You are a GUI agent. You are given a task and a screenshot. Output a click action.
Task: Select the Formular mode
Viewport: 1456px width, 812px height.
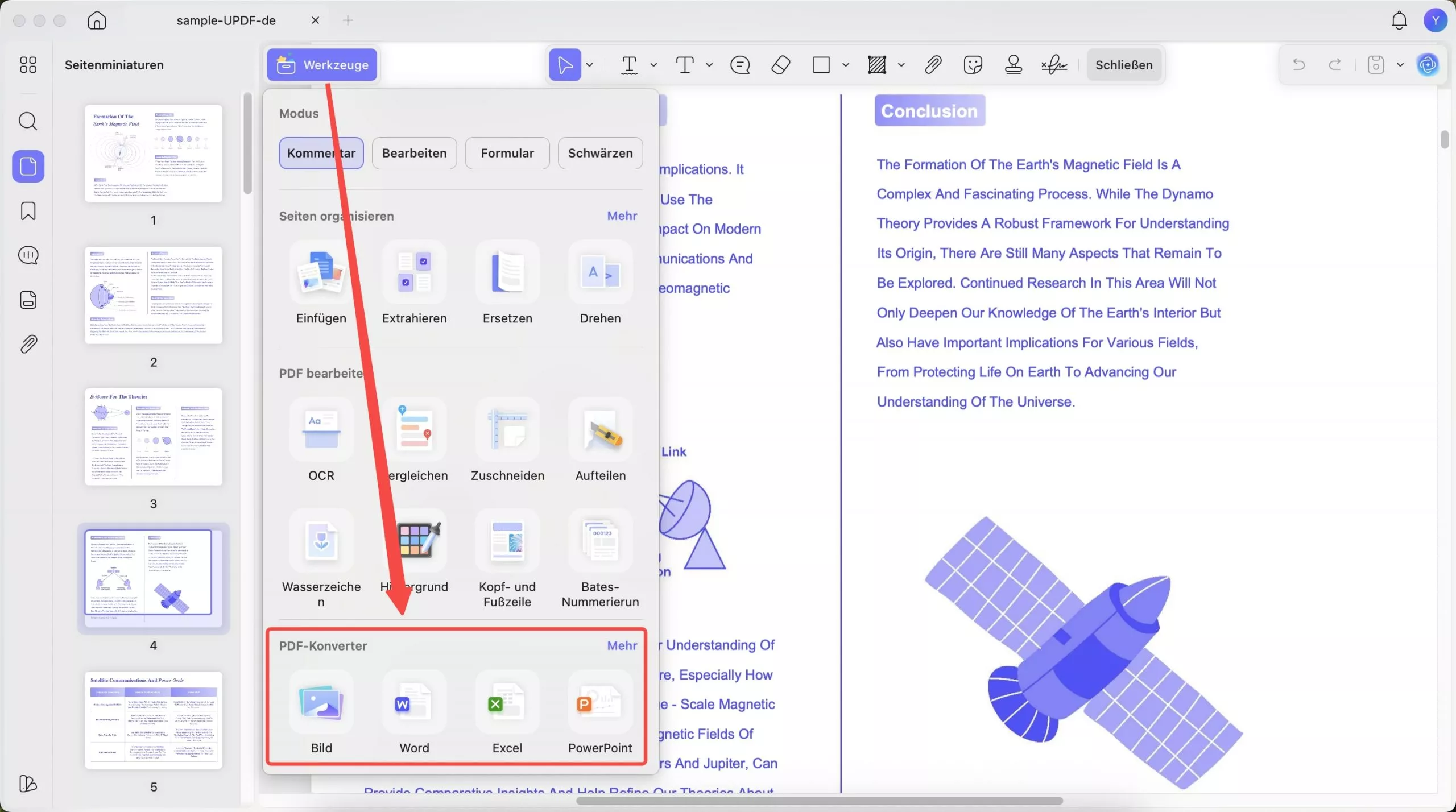point(507,153)
